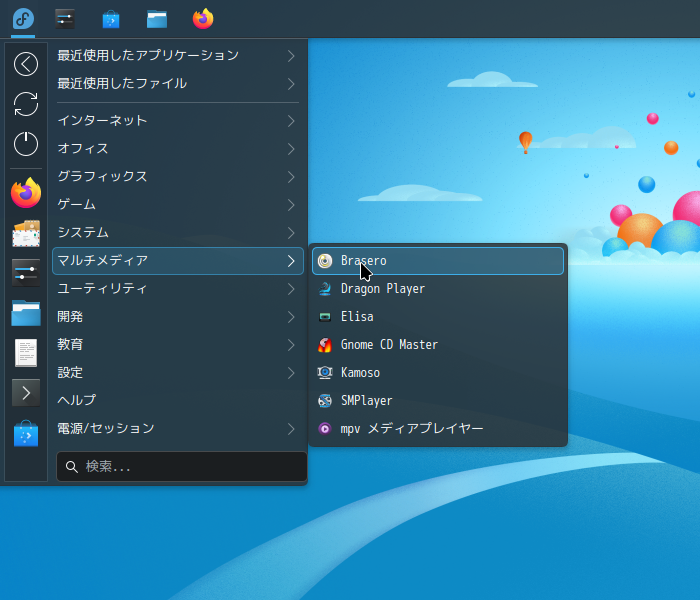The height and width of the screenshot is (600, 700).
Task: Click the Gnome CD Master flame icon
Action: 325,345
